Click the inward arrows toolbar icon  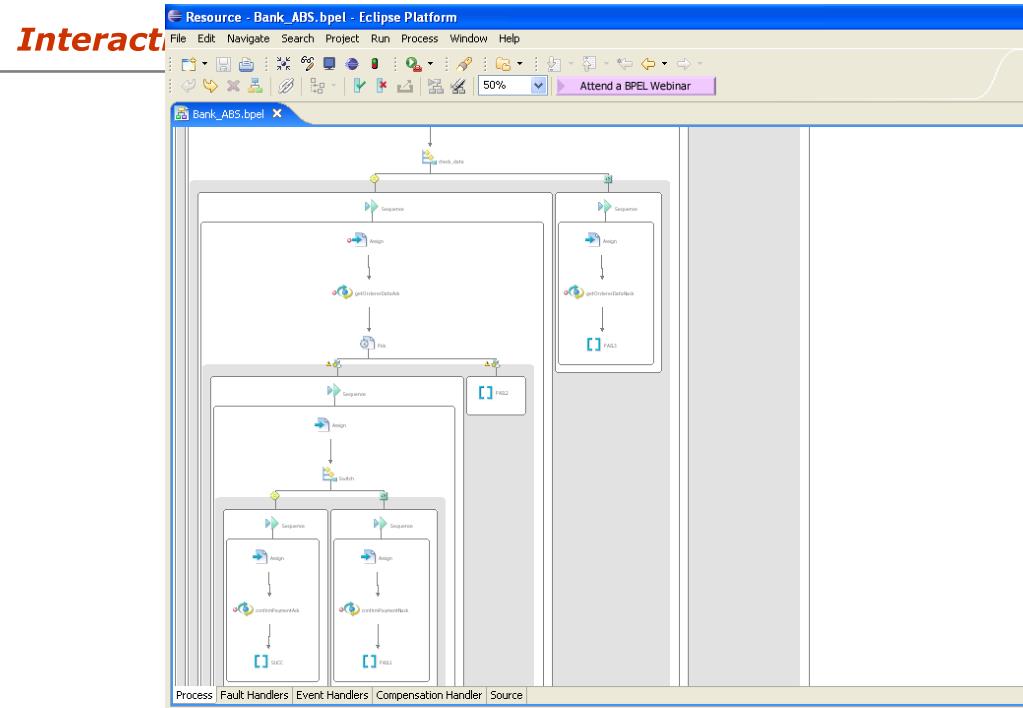point(283,64)
